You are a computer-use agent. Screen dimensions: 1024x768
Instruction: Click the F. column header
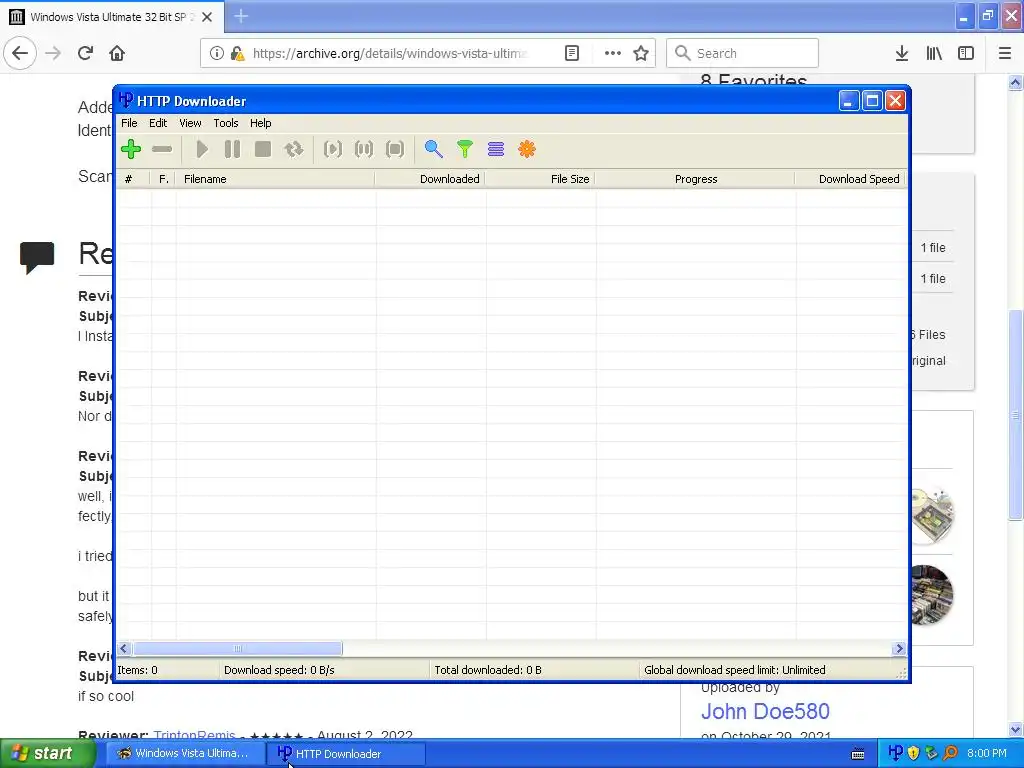click(x=163, y=179)
